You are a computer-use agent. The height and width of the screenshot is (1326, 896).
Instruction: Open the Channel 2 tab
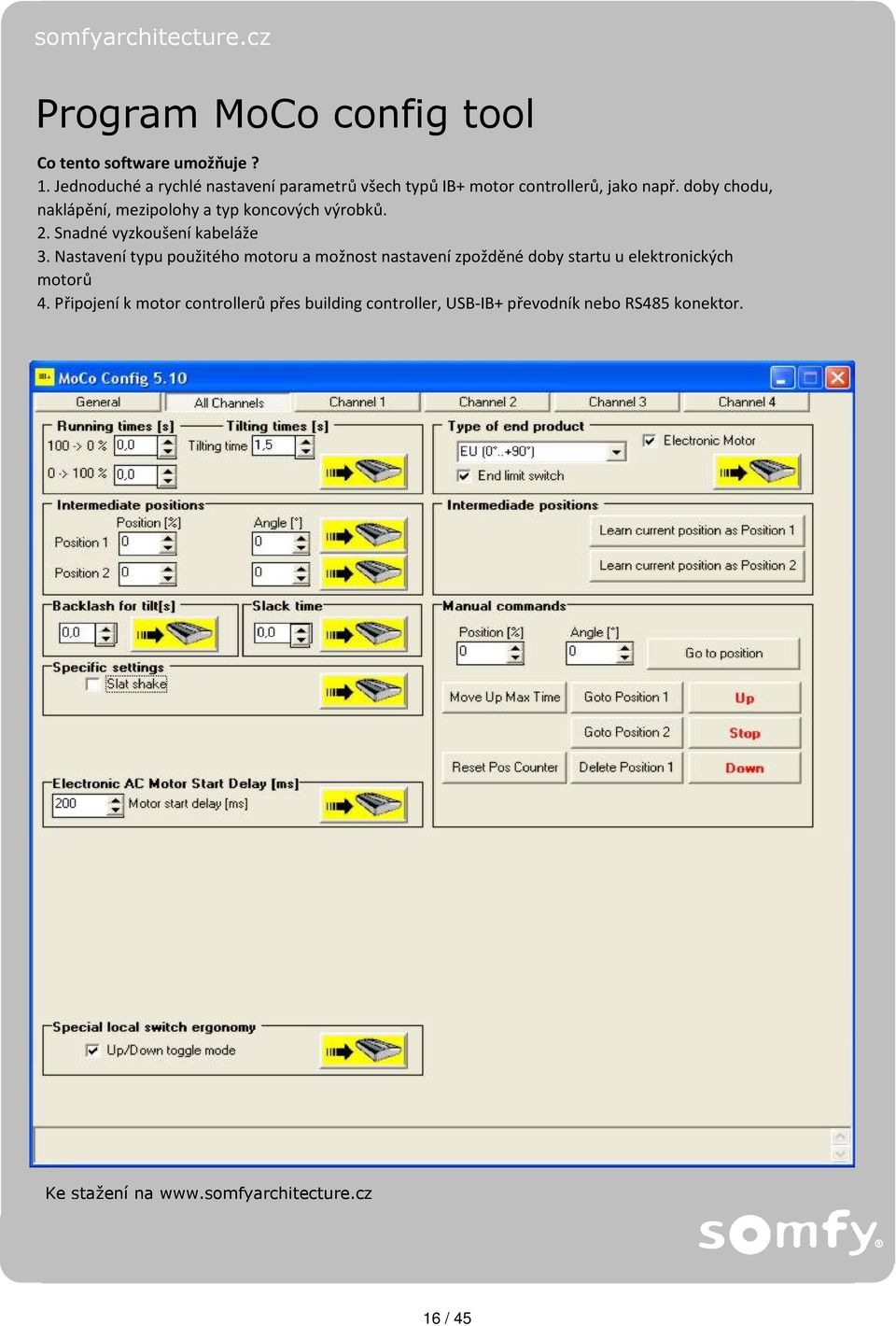point(487,402)
